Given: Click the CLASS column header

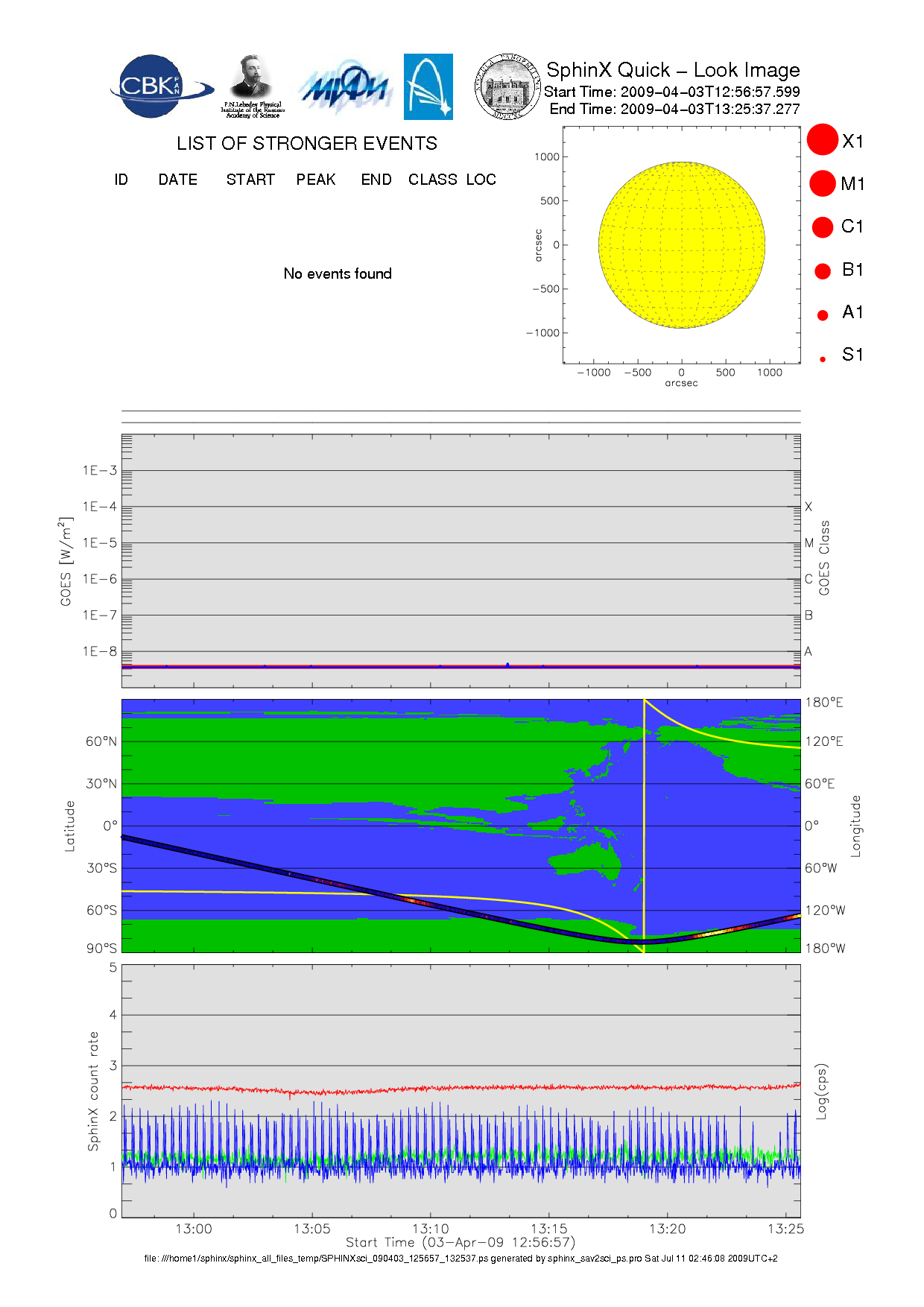Looking at the screenshot, I should point(432,180).
